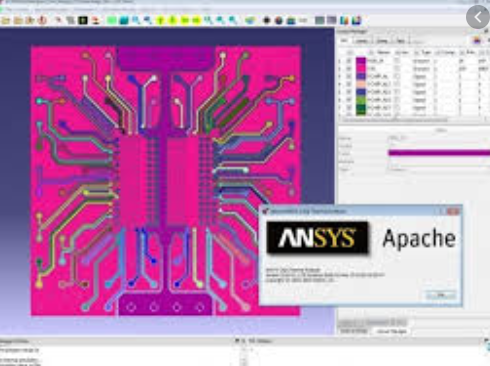
Task: Toggle visibility checkbox of hot pink layer
Action: [x=349, y=69]
